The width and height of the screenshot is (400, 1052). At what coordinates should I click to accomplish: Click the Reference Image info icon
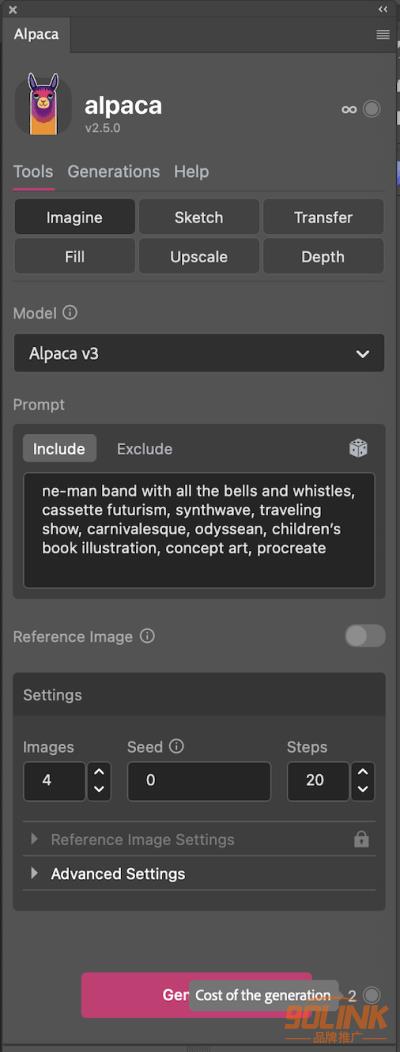[148, 636]
